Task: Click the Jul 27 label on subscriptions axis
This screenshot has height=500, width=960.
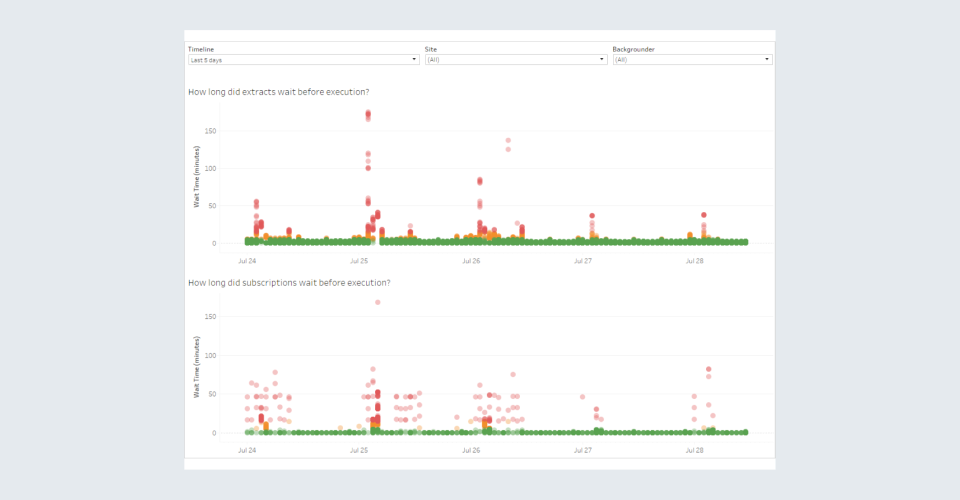Action: [582, 451]
